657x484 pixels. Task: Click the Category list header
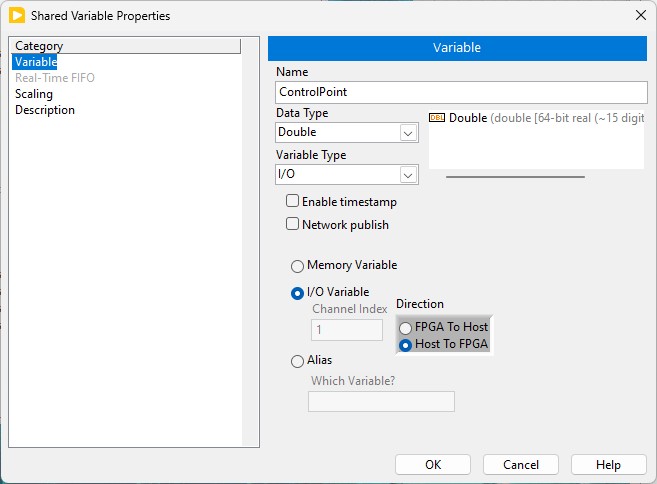point(126,46)
